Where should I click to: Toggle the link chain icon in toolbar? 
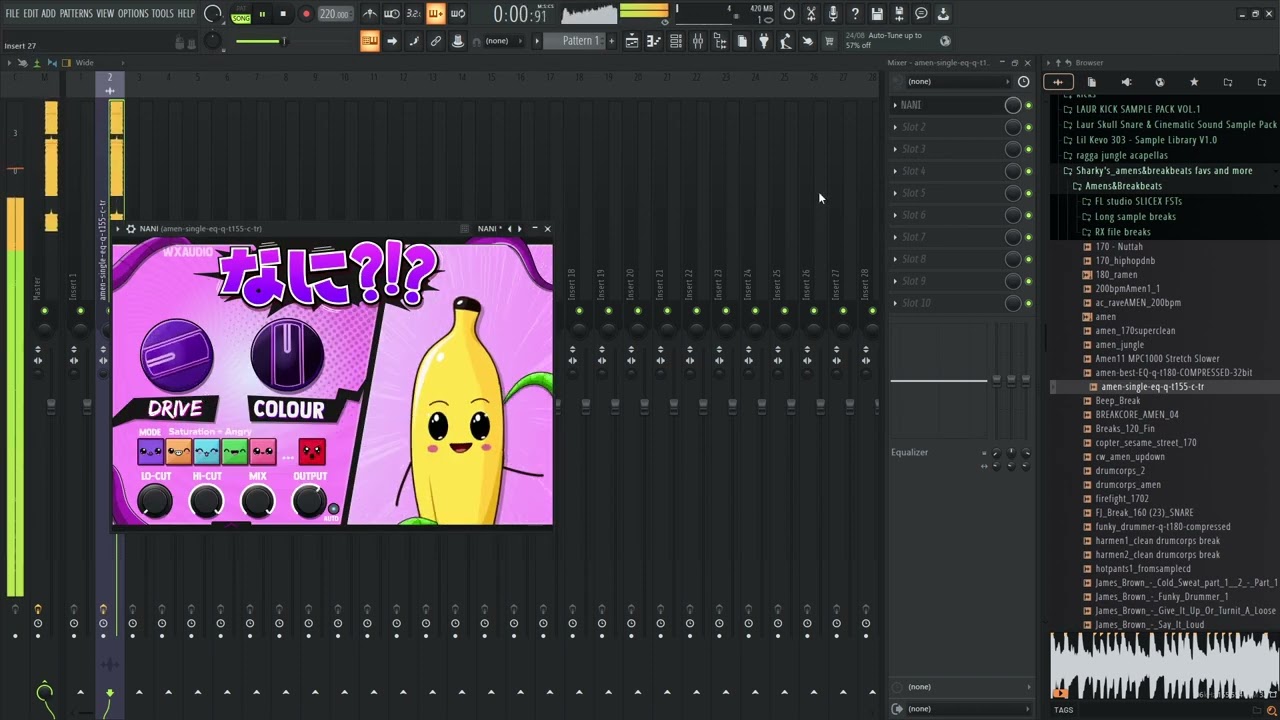coord(436,41)
